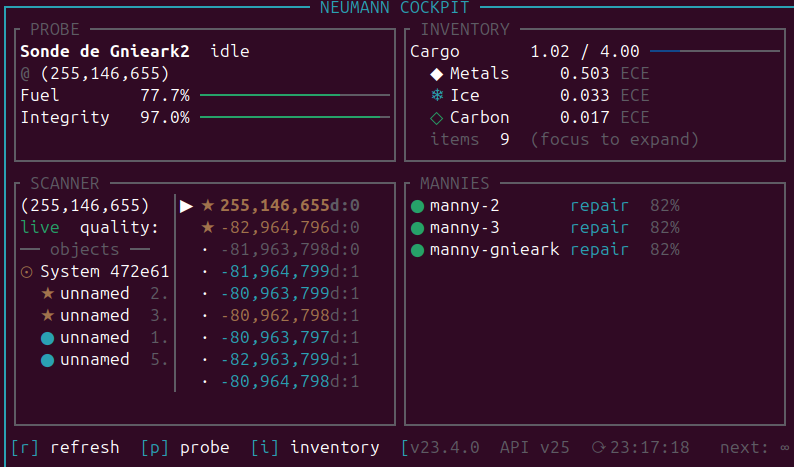Click the Fuel value 77.7%
The image size is (794, 467).
pyautogui.click(x=165, y=95)
